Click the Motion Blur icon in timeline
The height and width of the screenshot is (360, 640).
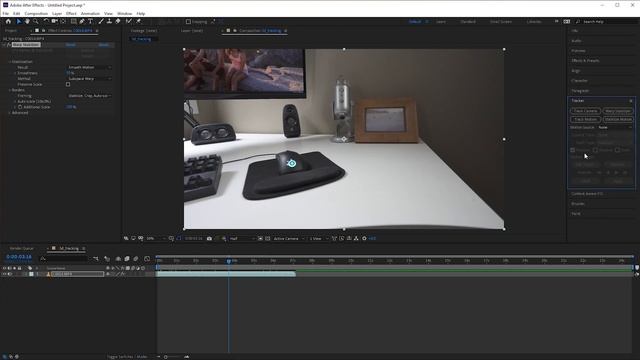click(136, 259)
